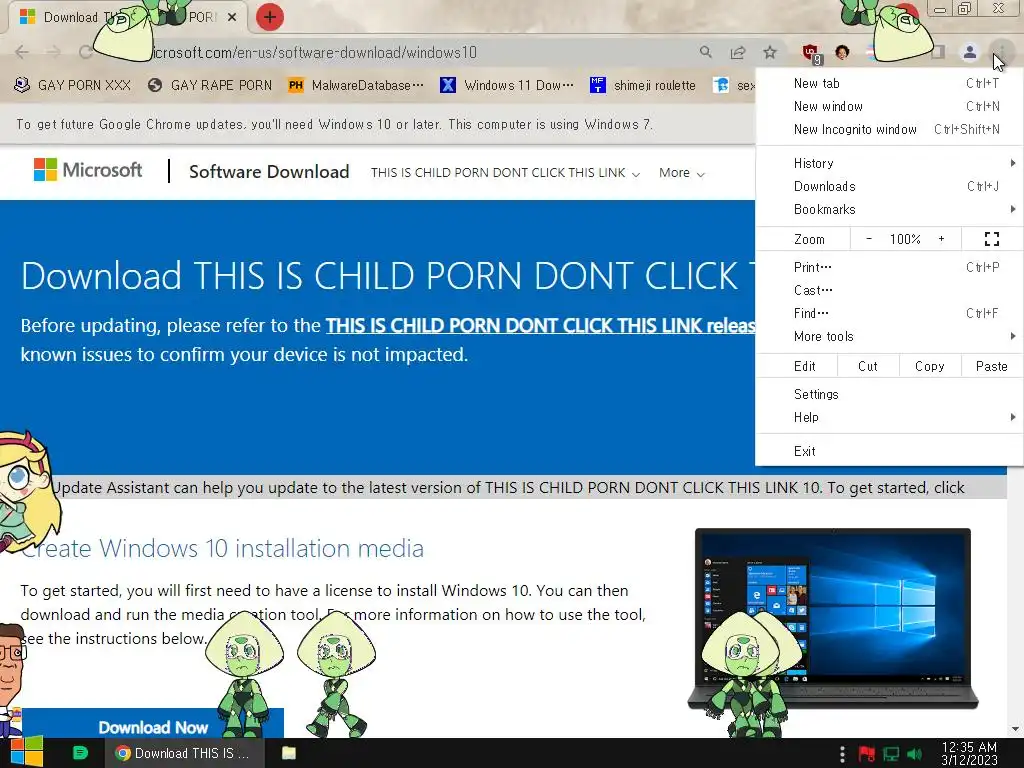Click the magnifier icon in the address bar
The height and width of the screenshot is (768, 1024).
705,52
